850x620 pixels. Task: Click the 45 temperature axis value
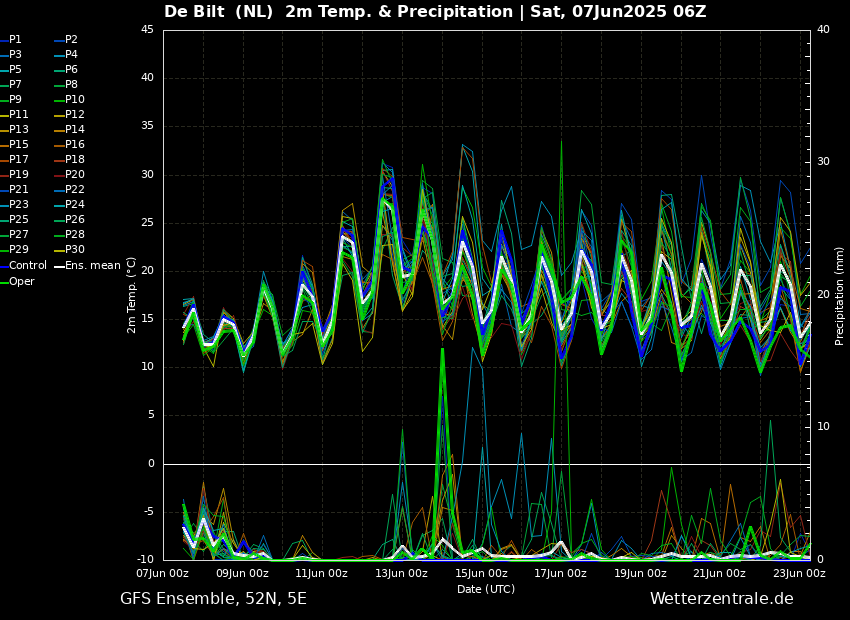pyautogui.click(x=147, y=30)
